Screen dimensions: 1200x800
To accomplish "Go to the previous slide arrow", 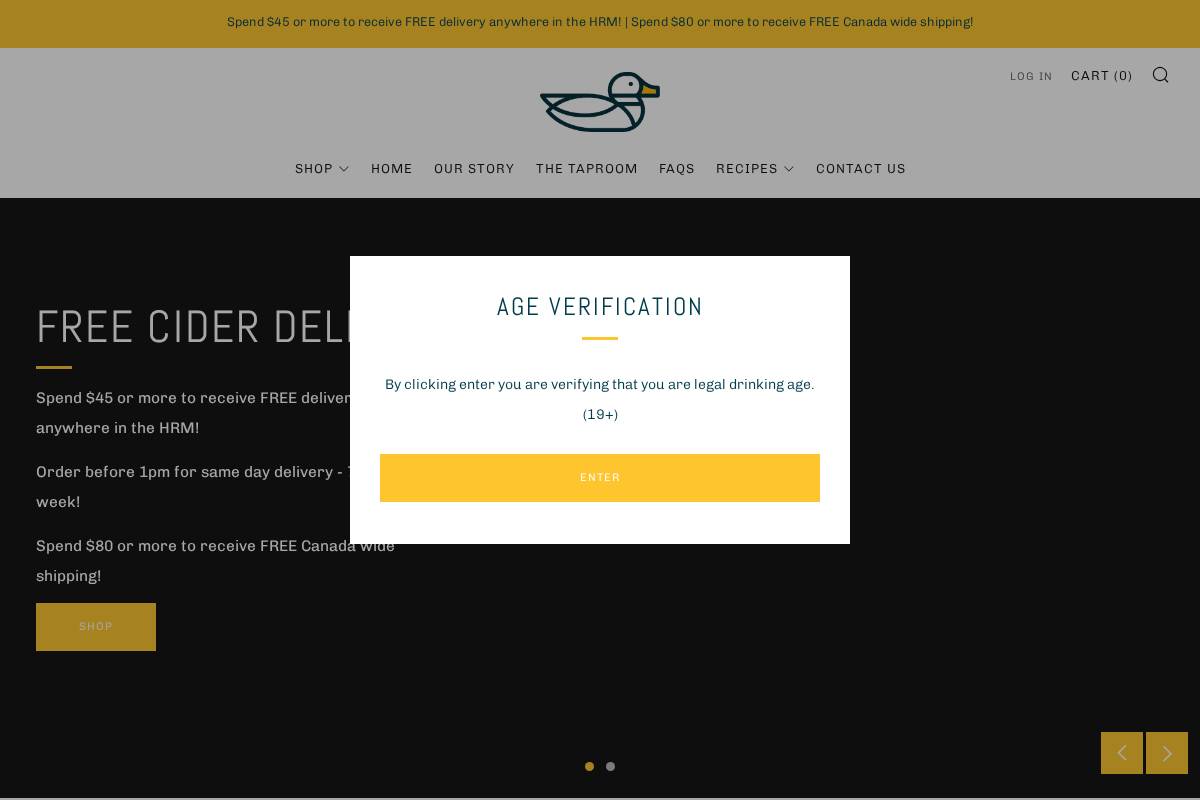I will click(1121, 753).
